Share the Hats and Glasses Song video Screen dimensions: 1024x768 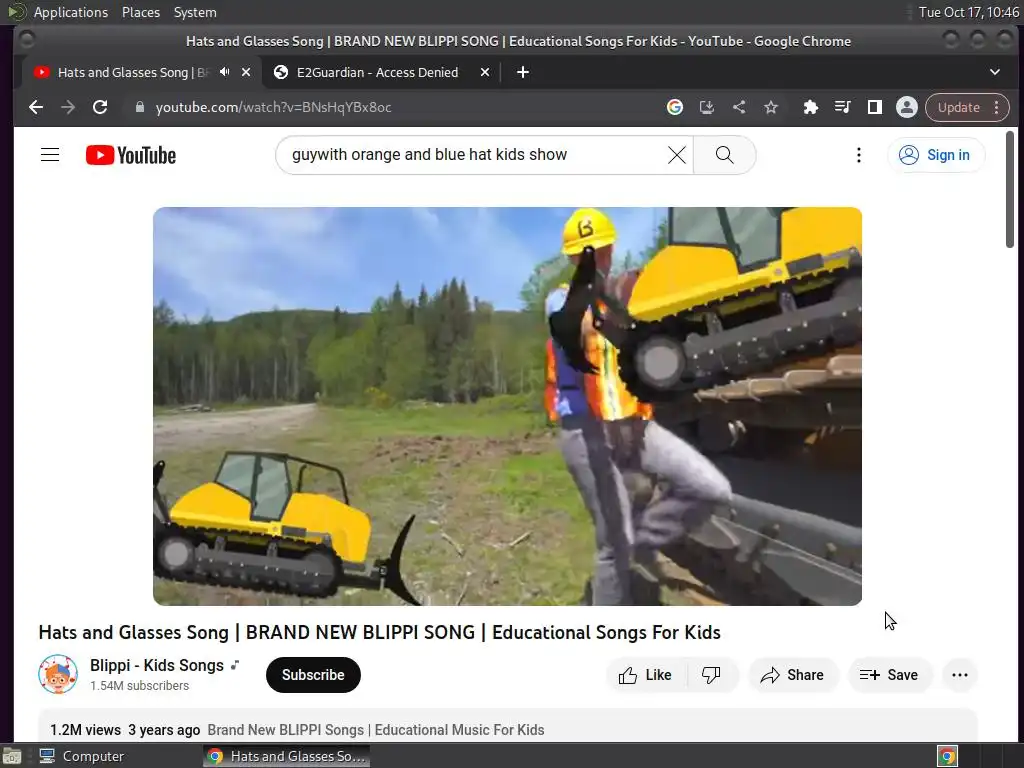click(793, 675)
